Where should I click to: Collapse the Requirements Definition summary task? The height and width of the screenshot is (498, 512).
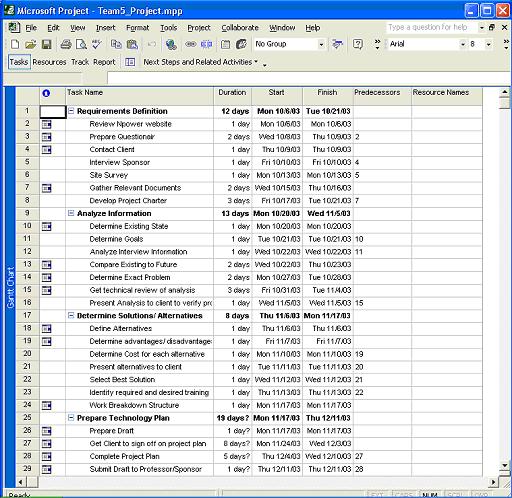[x=71, y=111]
